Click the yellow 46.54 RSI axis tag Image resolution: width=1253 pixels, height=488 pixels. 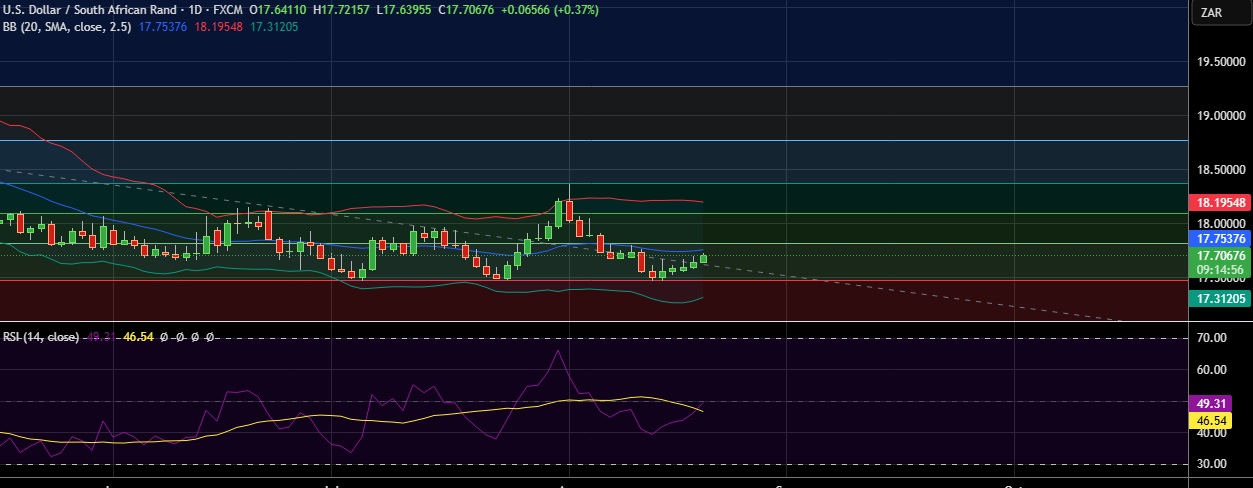(x=1212, y=421)
